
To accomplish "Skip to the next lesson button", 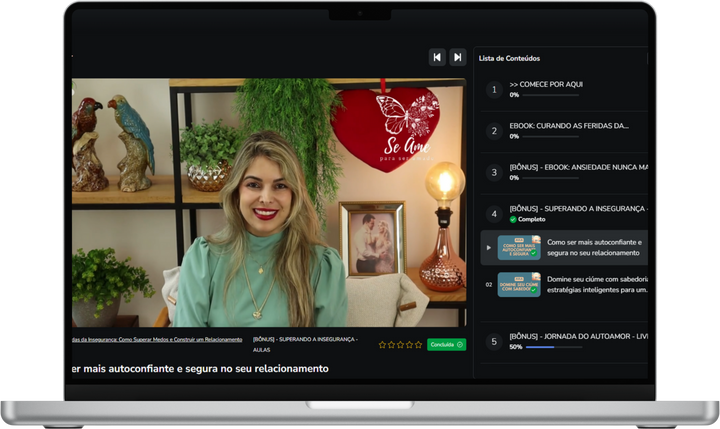I will (457, 57).
